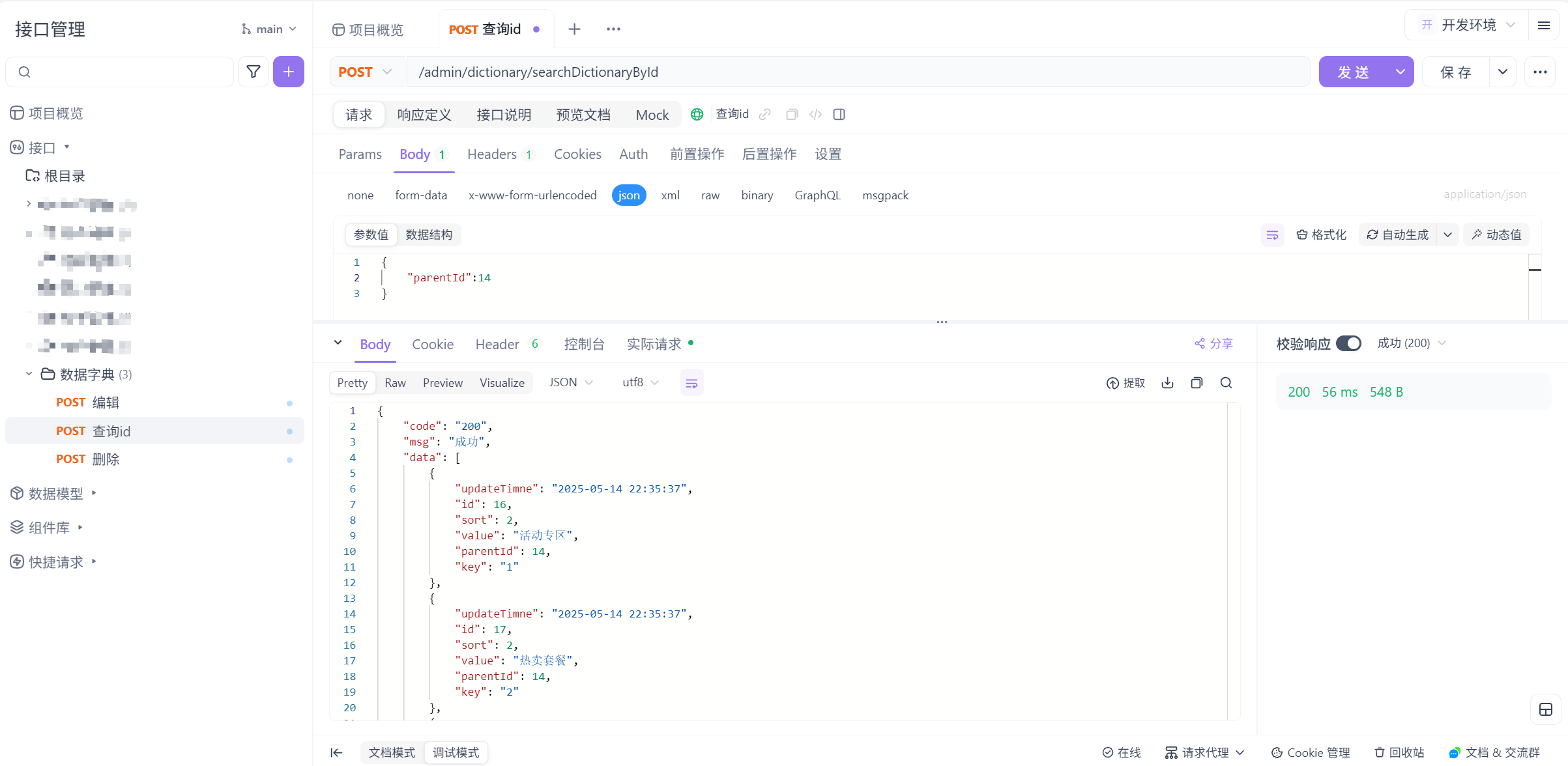Open the POST method dropdown
Image resolution: width=1568 pixels, height=766 pixels.
click(x=366, y=72)
